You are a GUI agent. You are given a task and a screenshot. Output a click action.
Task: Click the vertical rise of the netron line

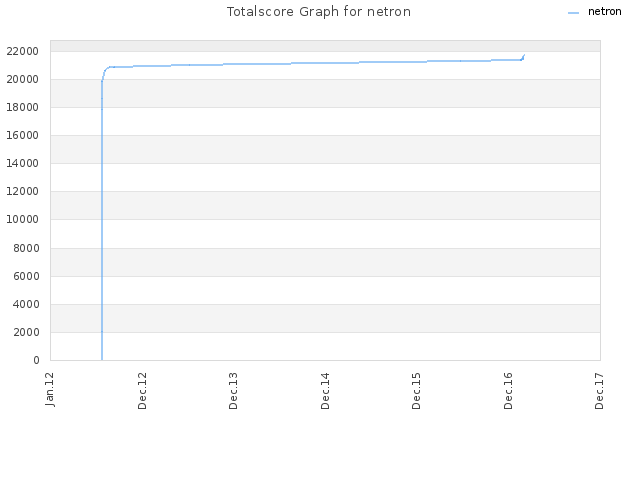(102, 220)
